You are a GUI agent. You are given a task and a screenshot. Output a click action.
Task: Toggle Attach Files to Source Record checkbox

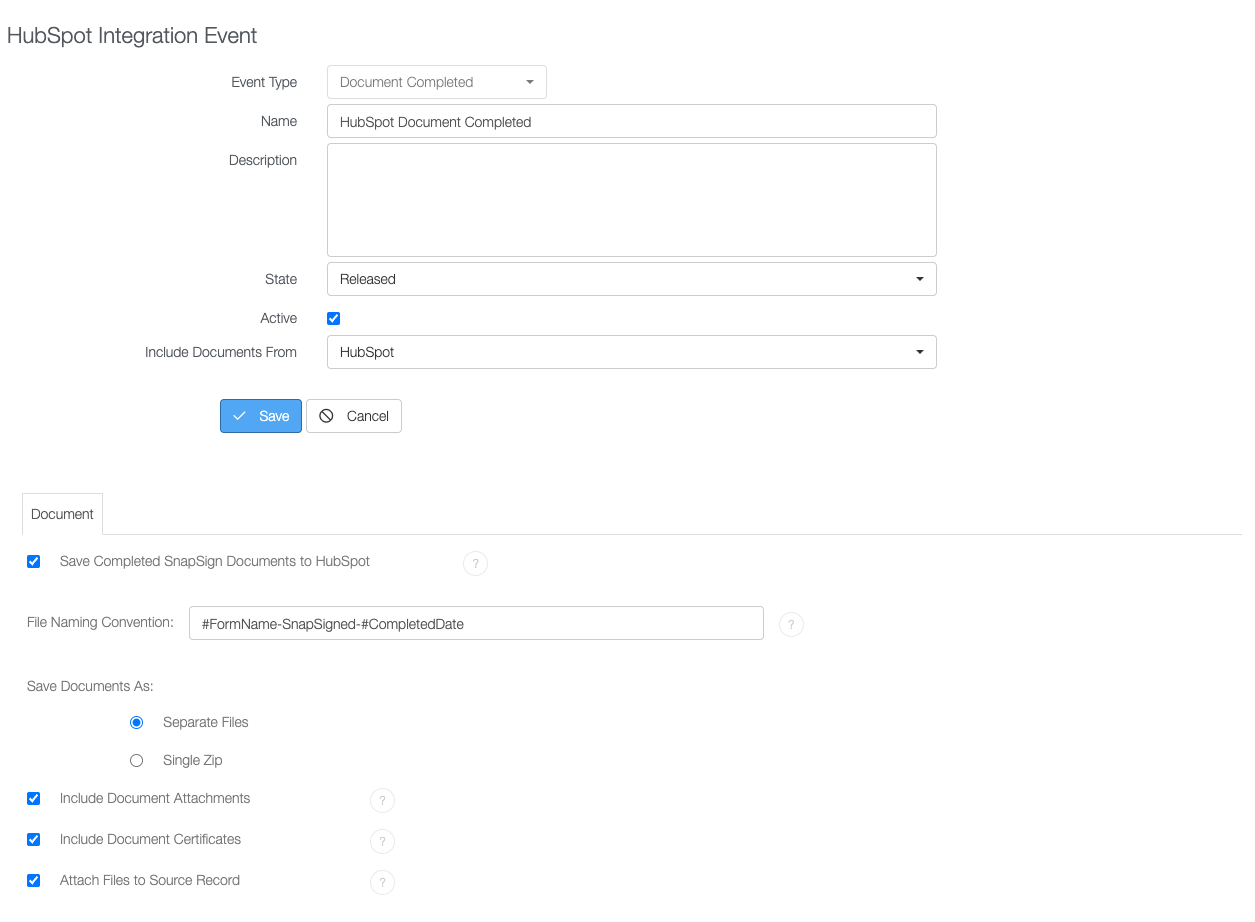click(x=34, y=881)
